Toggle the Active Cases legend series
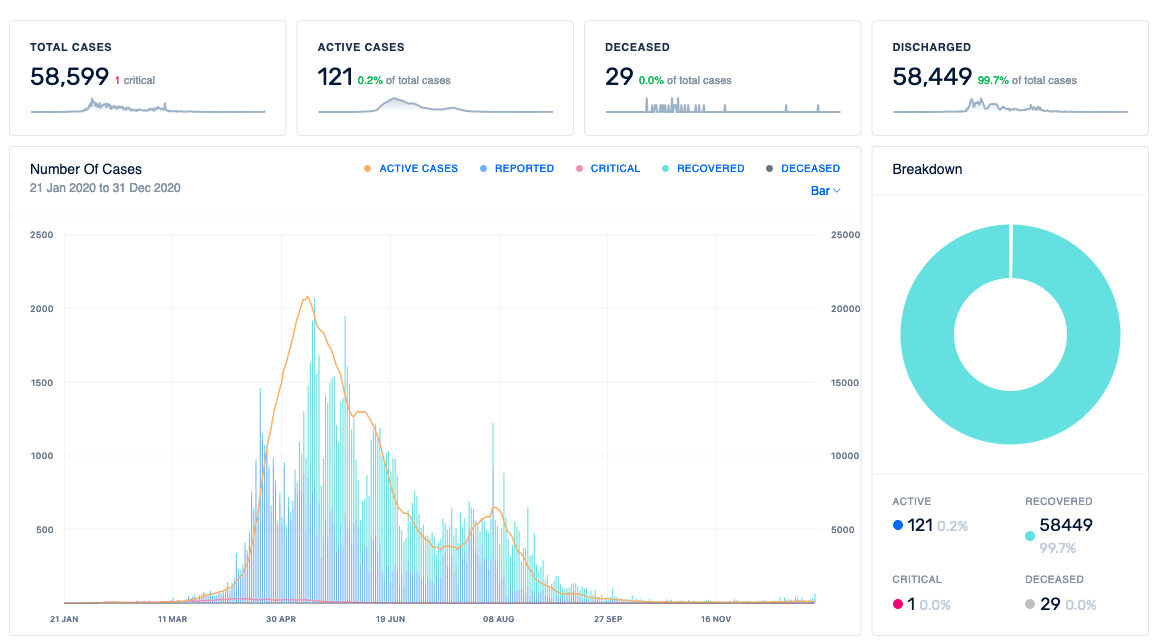The width and height of the screenshot is (1160, 642). tap(418, 169)
